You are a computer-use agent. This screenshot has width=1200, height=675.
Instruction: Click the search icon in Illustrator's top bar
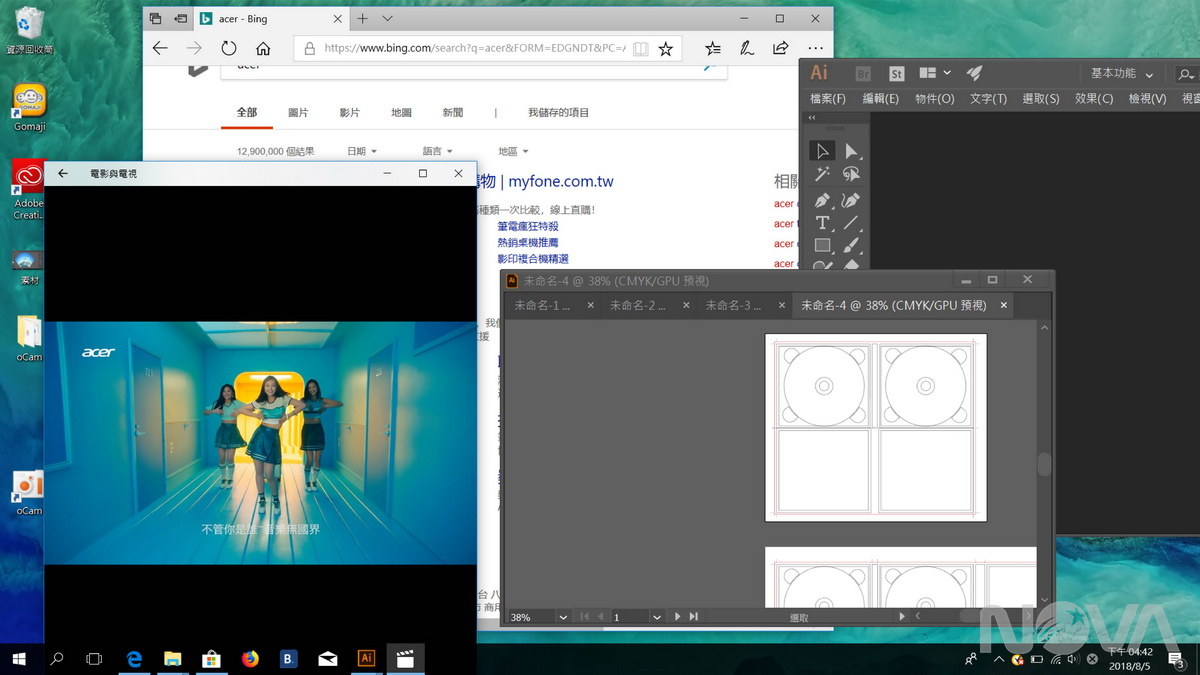pos(1185,73)
